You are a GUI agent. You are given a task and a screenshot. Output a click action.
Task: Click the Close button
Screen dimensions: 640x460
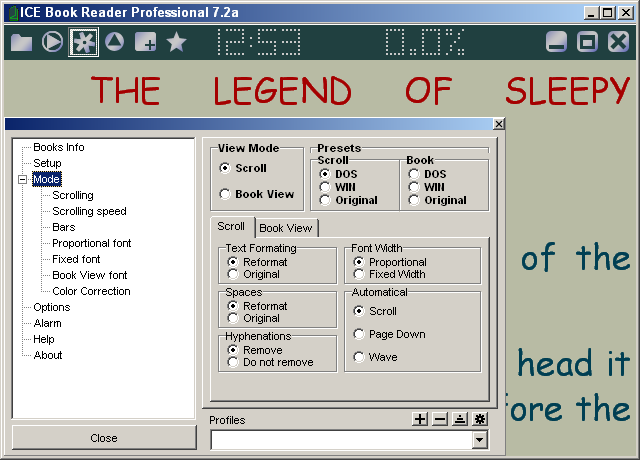point(104,438)
